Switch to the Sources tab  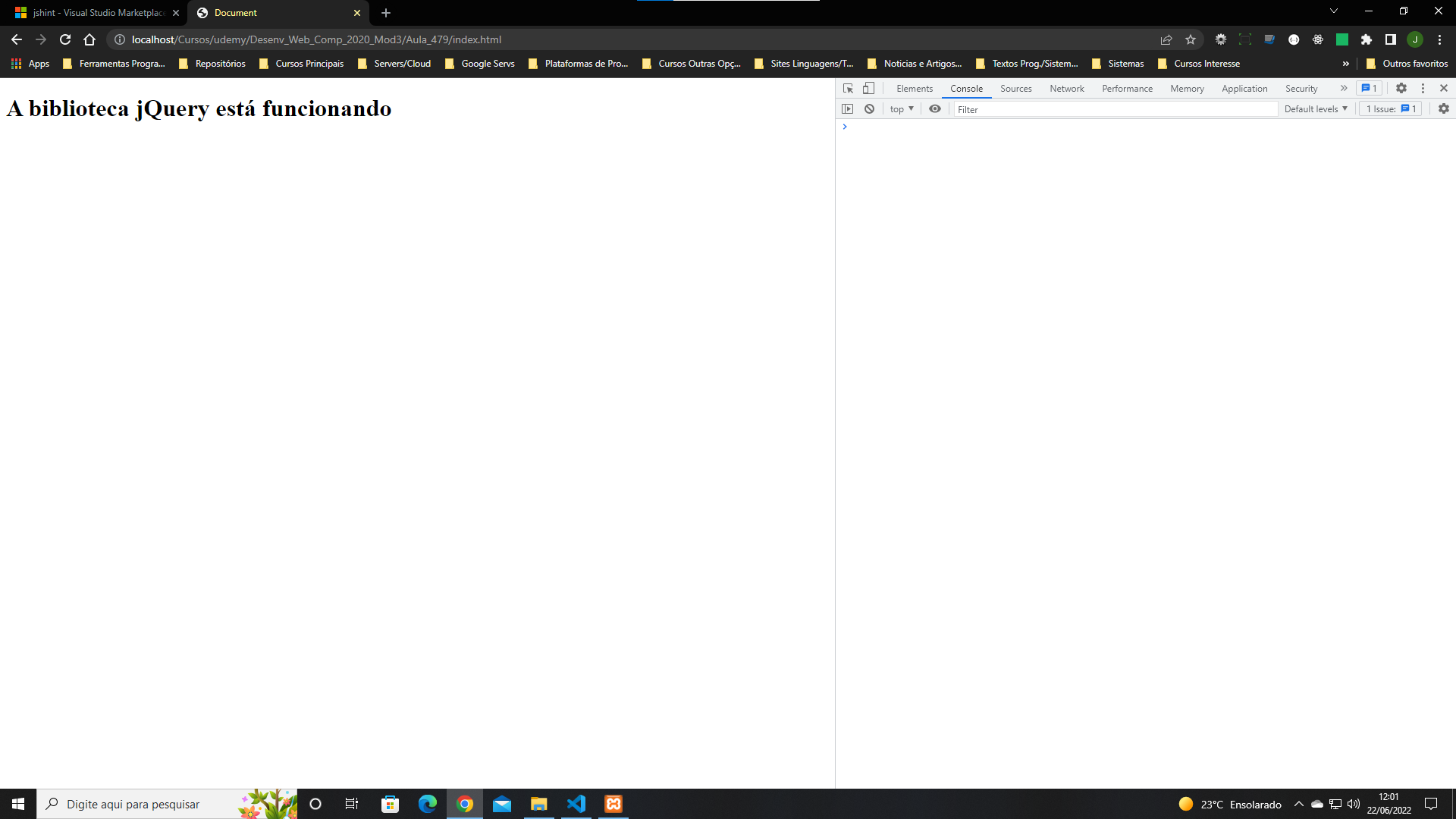click(x=1015, y=89)
